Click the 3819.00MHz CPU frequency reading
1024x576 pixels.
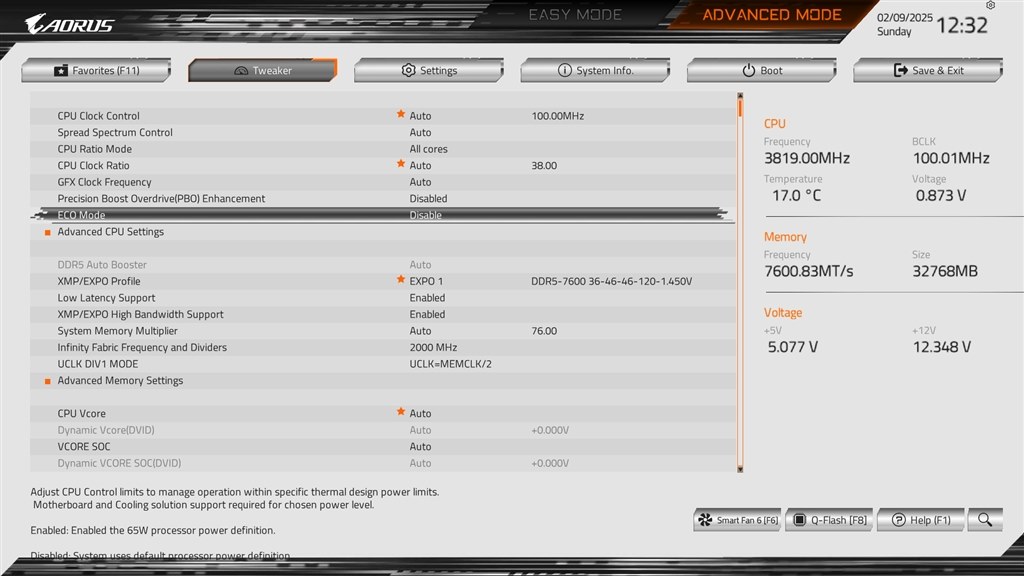click(x=807, y=158)
